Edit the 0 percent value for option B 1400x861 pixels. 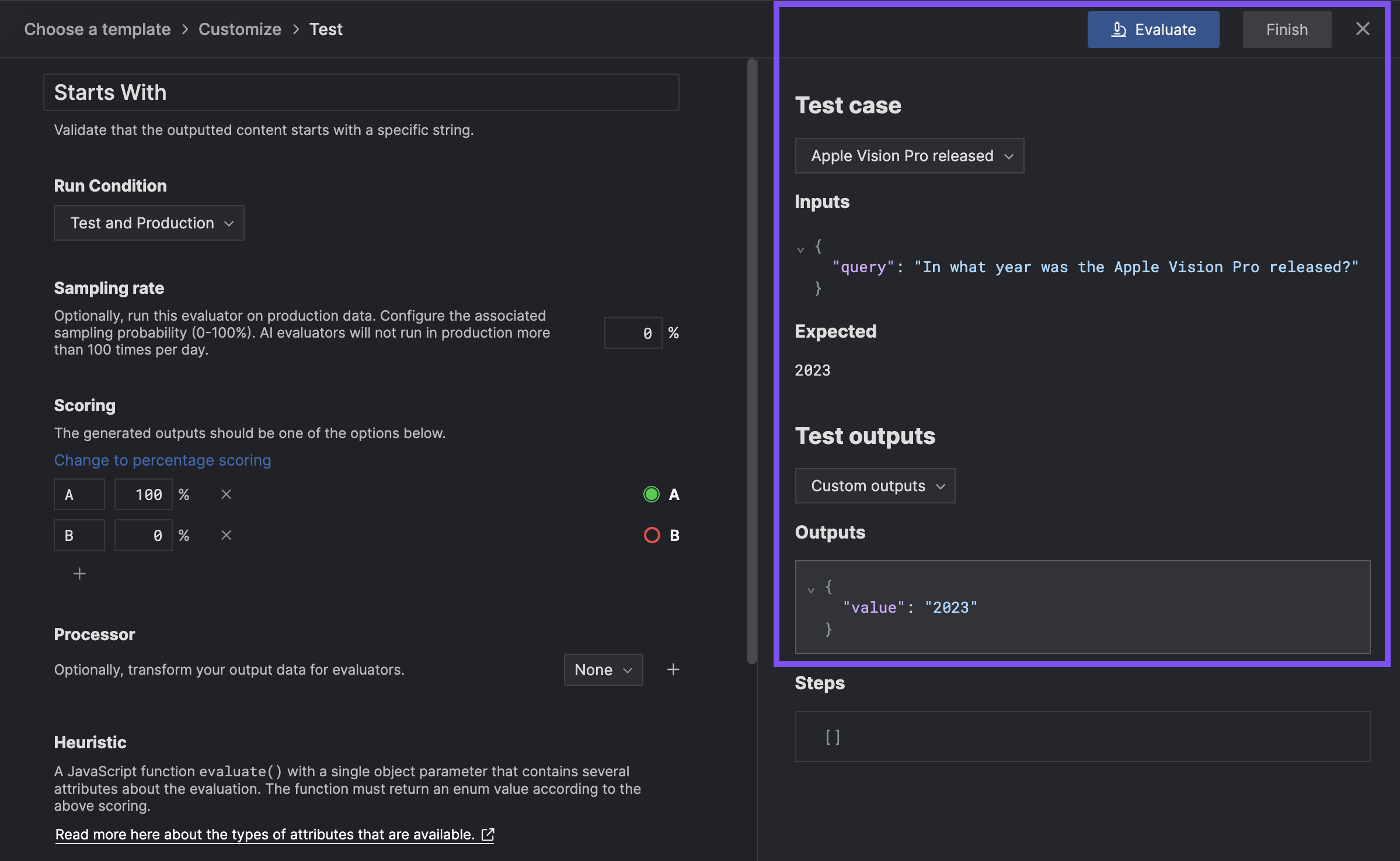point(144,535)
